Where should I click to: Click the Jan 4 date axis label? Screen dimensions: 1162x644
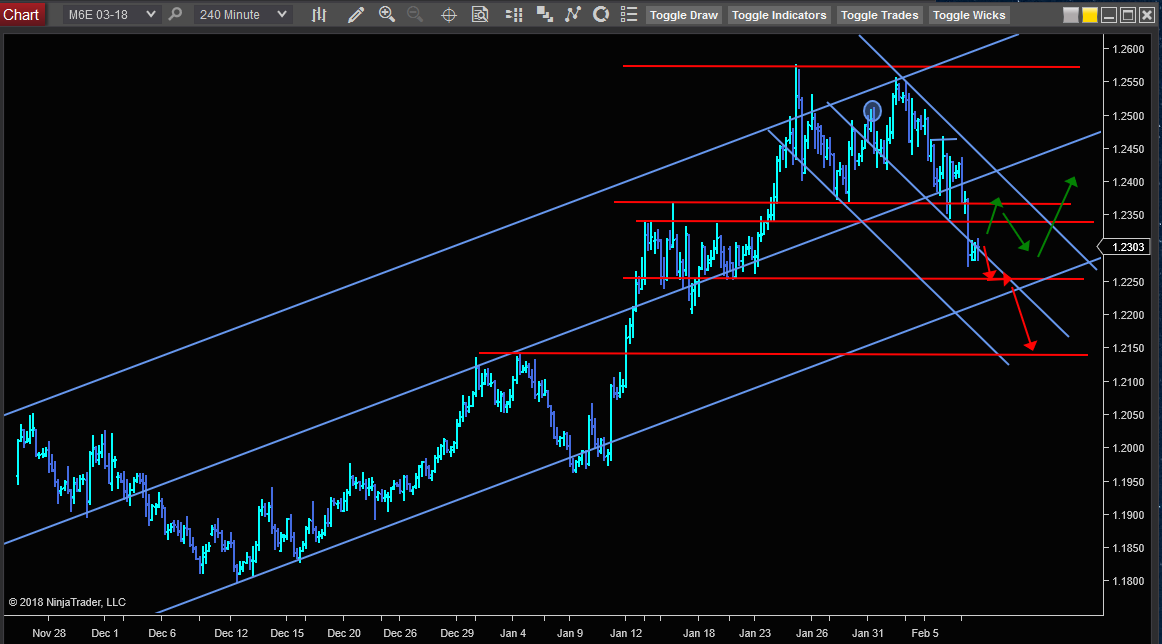513,633
